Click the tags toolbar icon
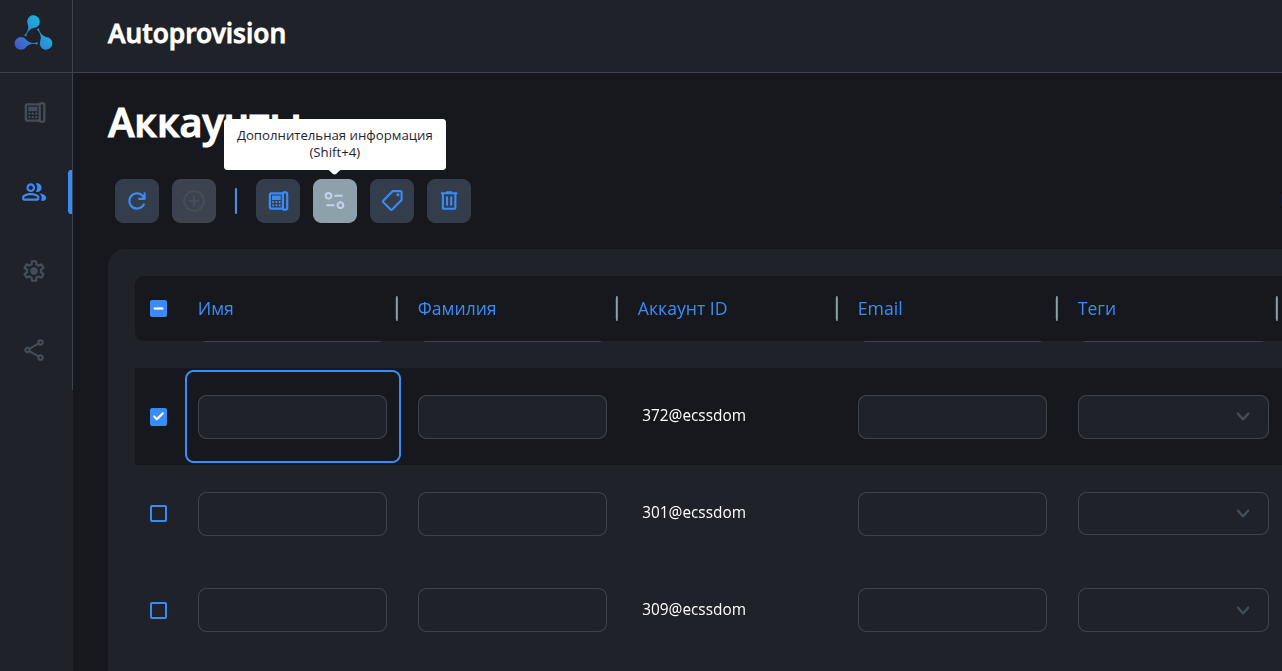The image size is (1282, 671). coord(392,201)
